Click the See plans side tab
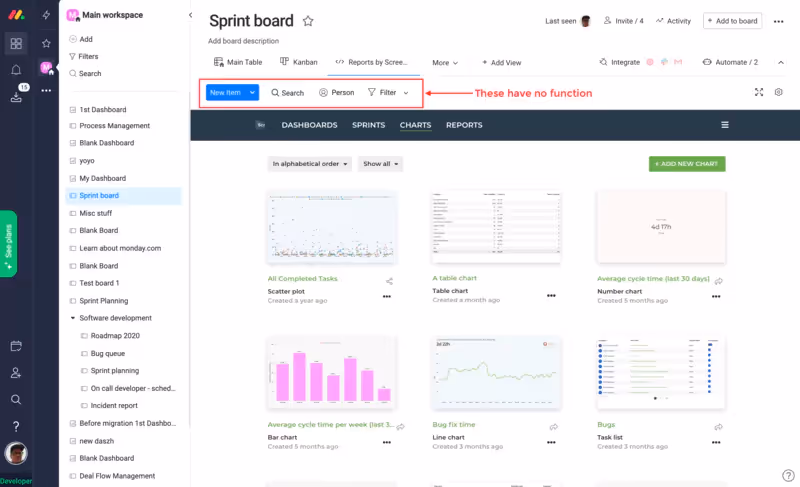The height and width of the screenshot is (487, 800). tap(8, 244)
